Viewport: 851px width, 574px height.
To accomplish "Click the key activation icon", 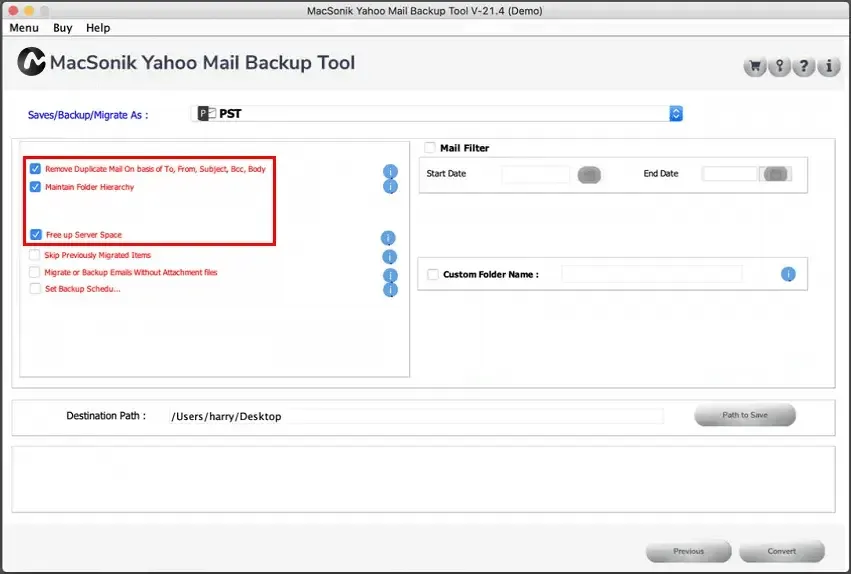I will (x=779, y=67).
